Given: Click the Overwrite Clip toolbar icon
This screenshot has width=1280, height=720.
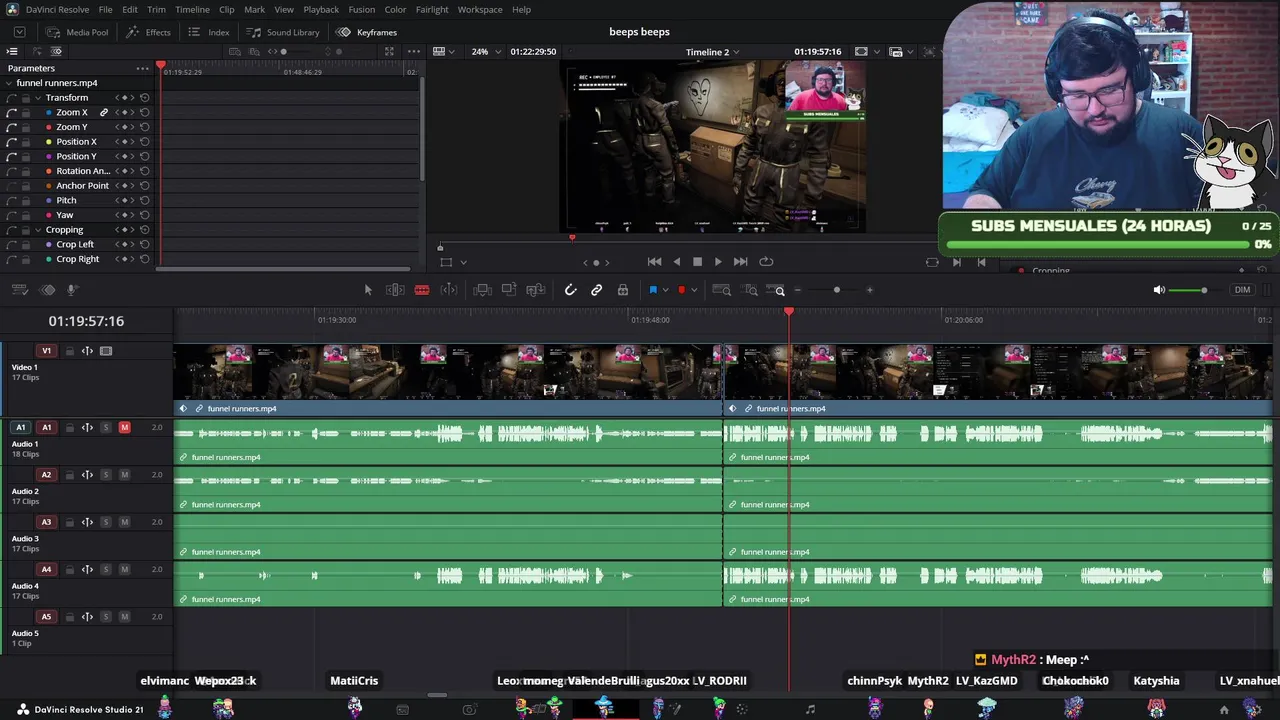Looking at the screenshot, I should pyautogui.click(x=509, y=290).
